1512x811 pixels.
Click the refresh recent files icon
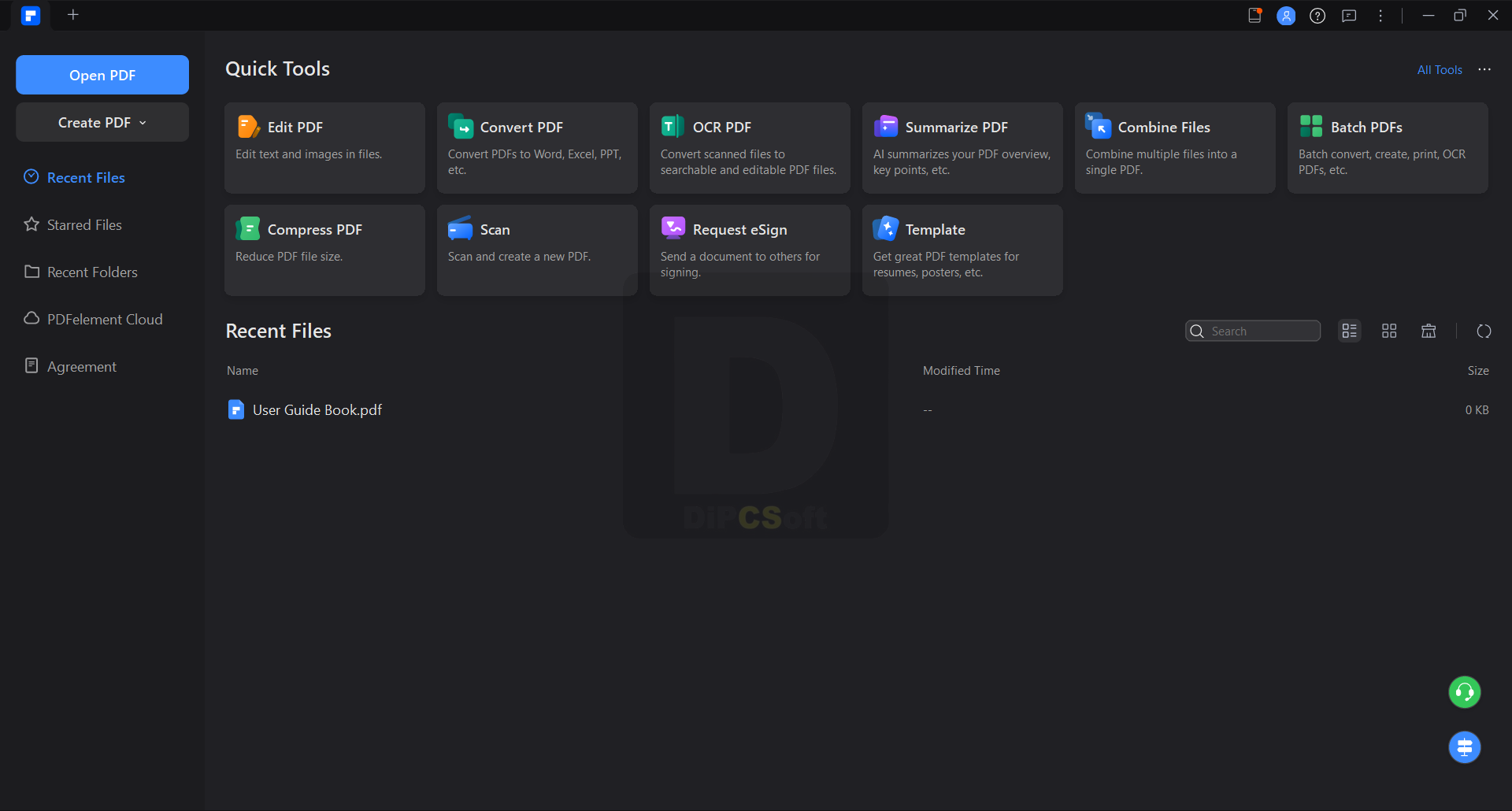[1484, 331]
